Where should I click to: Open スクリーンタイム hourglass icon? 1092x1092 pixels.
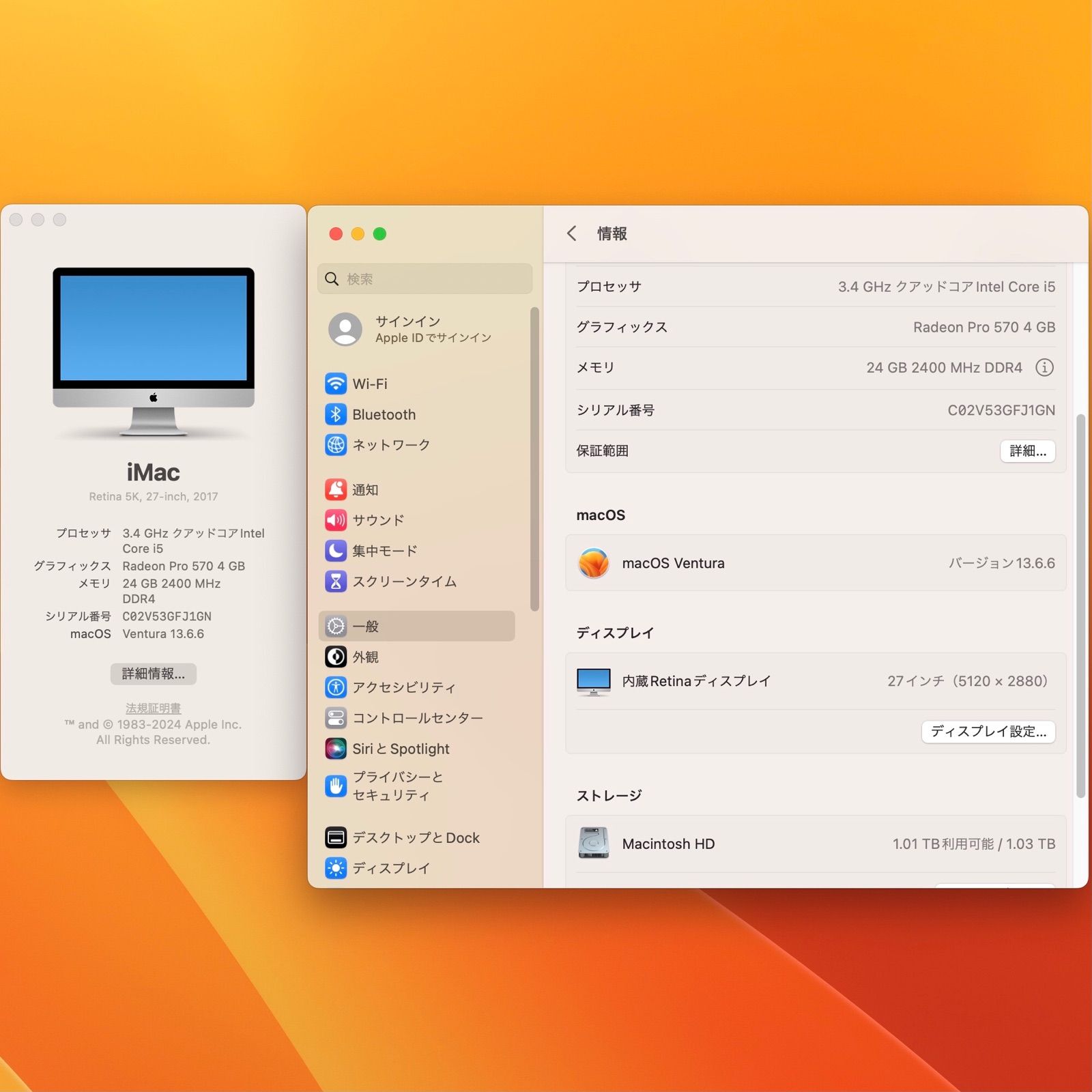coord(335,581)
